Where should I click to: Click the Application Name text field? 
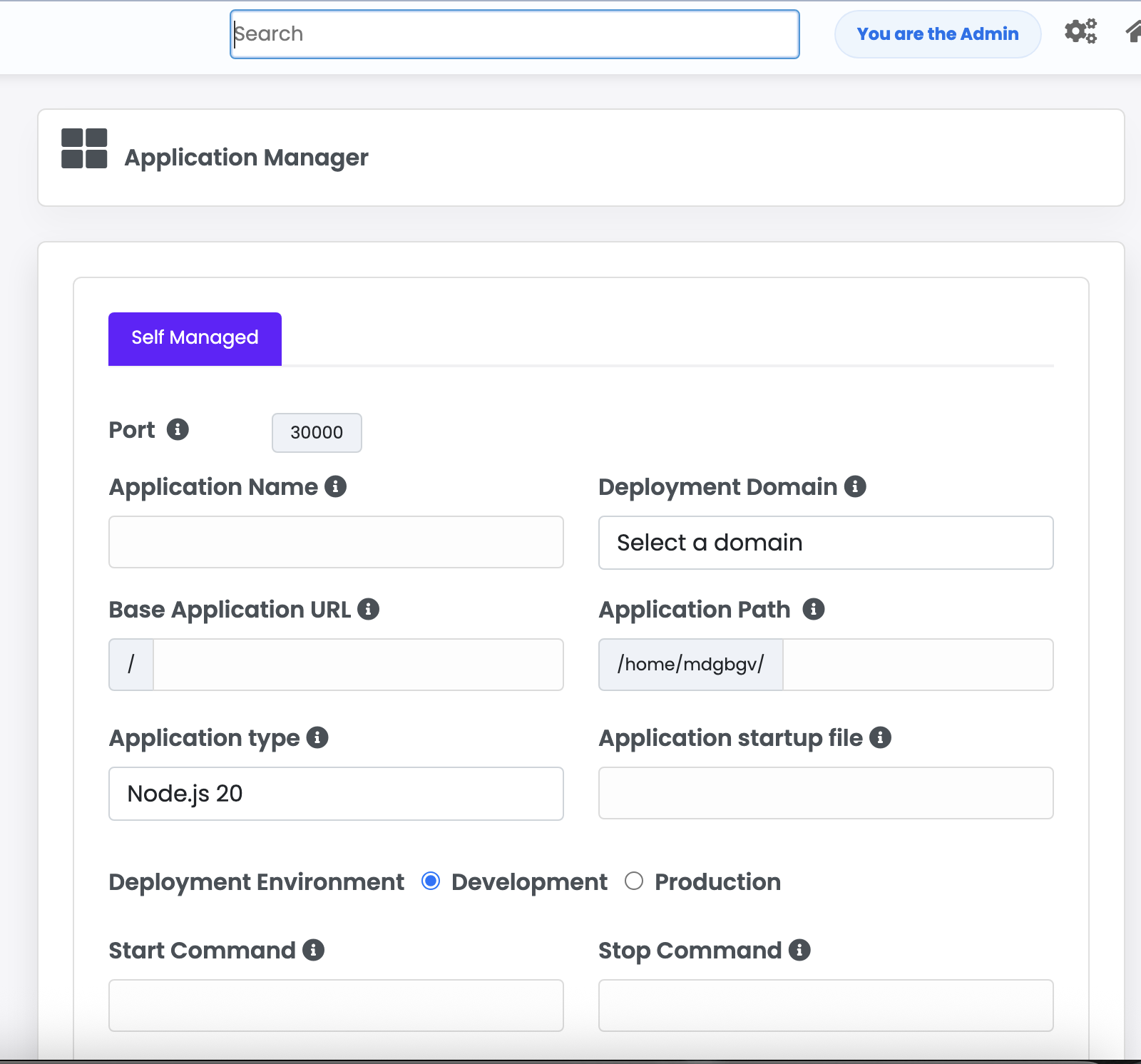click(336, 542)
